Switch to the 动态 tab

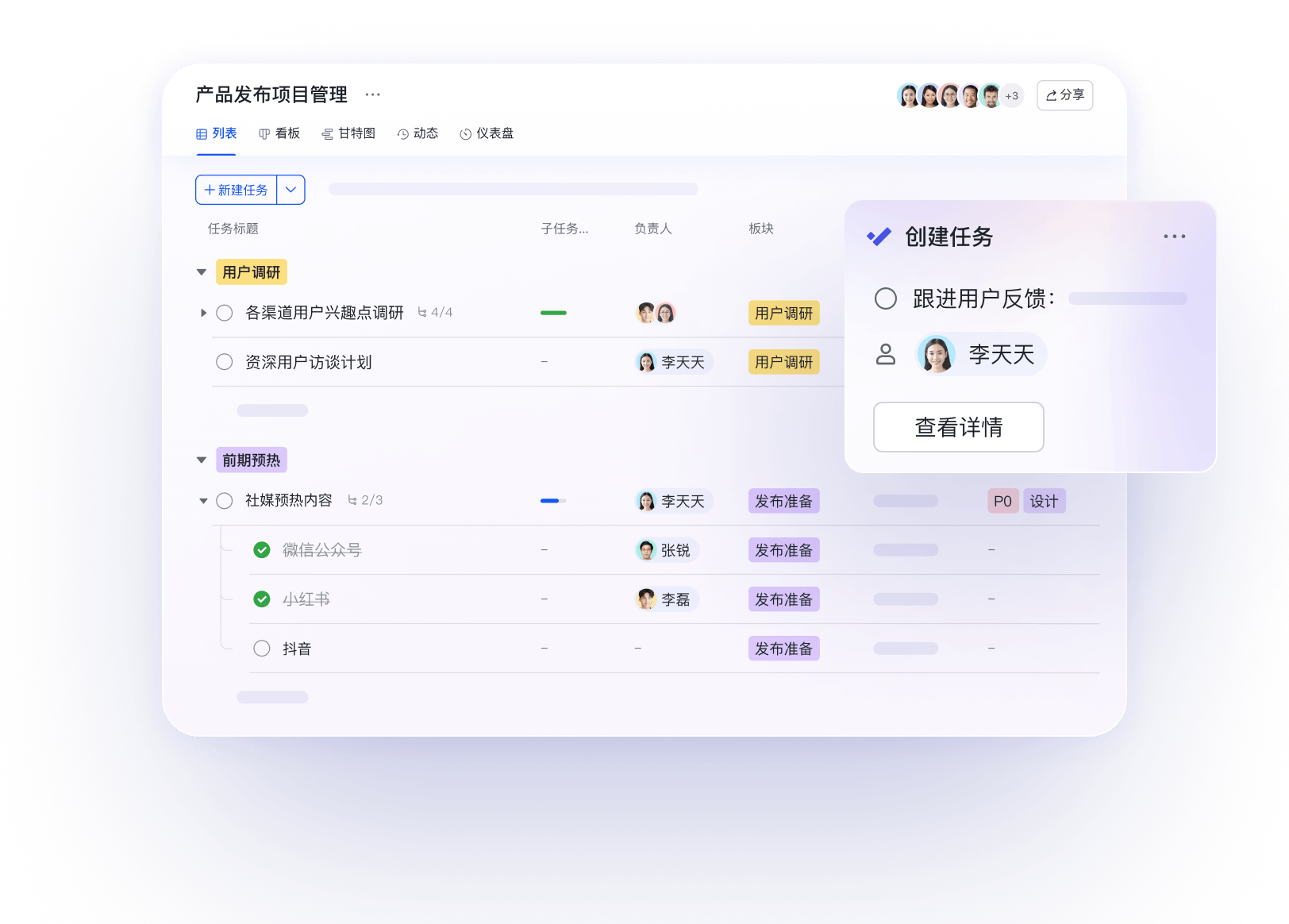tap(417, 133)
